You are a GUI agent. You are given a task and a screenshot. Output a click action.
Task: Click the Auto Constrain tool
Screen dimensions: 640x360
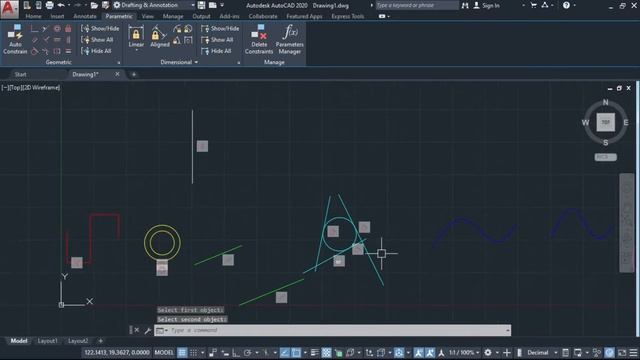pyautogui.click(x=15, y=40)
